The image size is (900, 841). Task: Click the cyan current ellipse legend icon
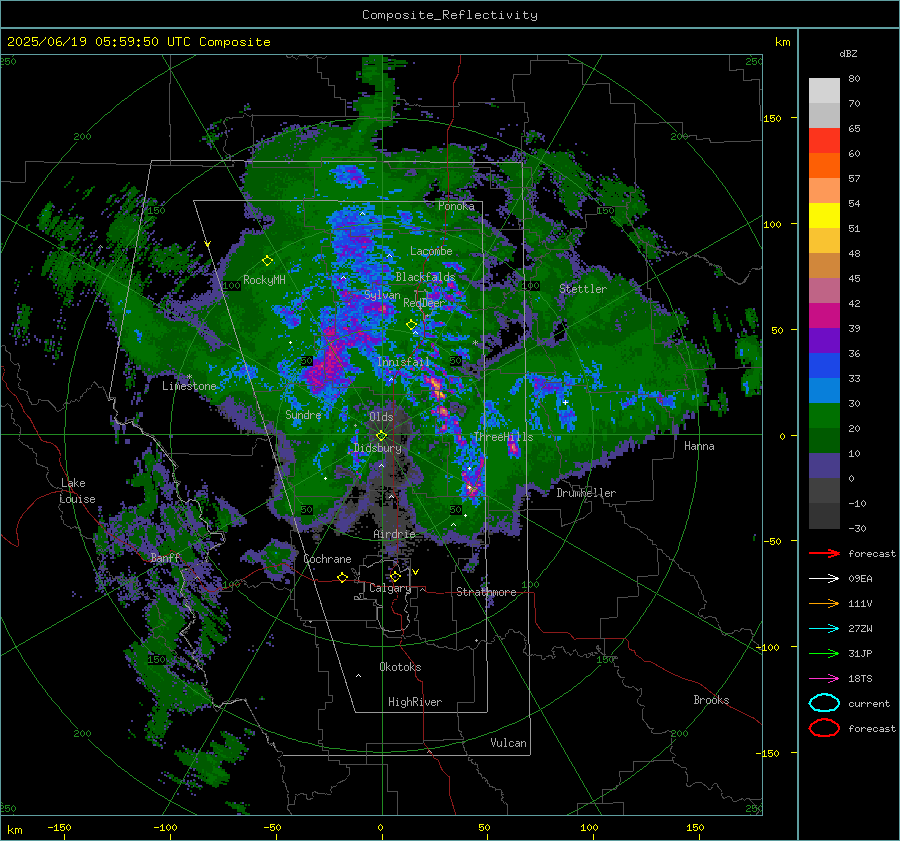[824, 703]
